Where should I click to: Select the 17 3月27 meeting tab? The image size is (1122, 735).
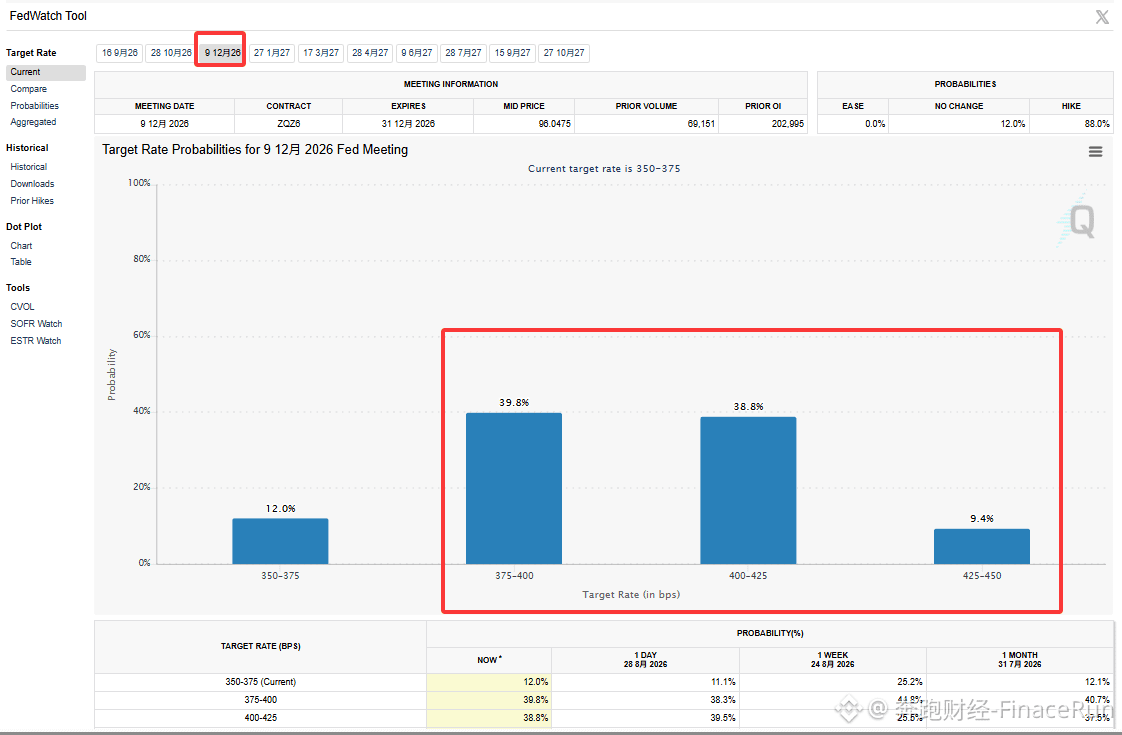click(x=321, y=53)
